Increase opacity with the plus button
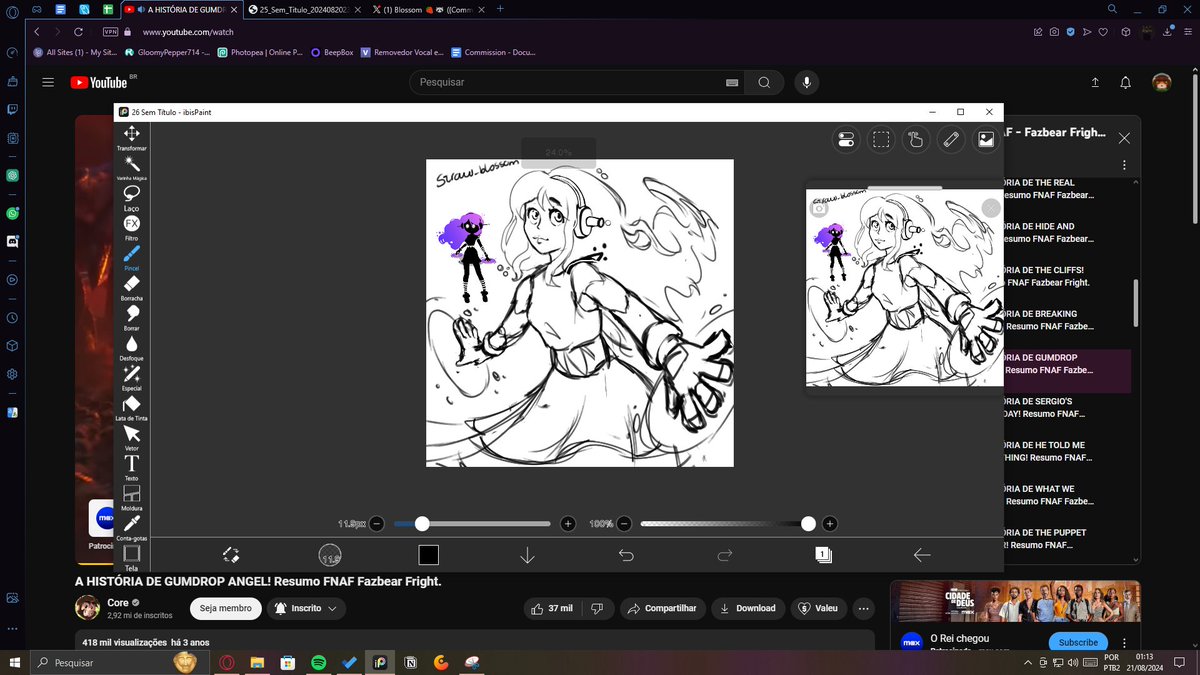This screenshot has width=1200, height=675. (x=830, y=524)
